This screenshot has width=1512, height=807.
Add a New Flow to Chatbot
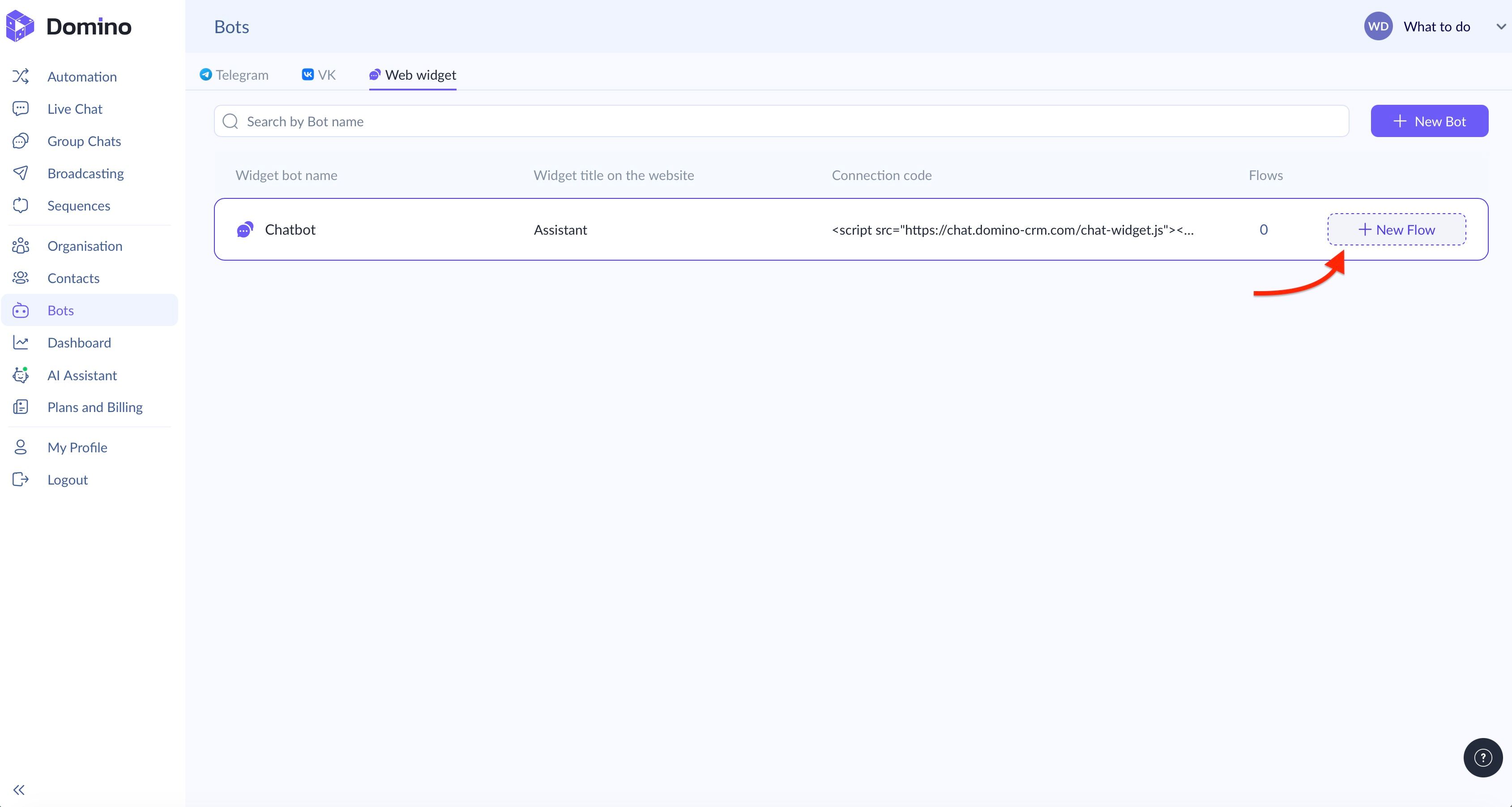1397,230
